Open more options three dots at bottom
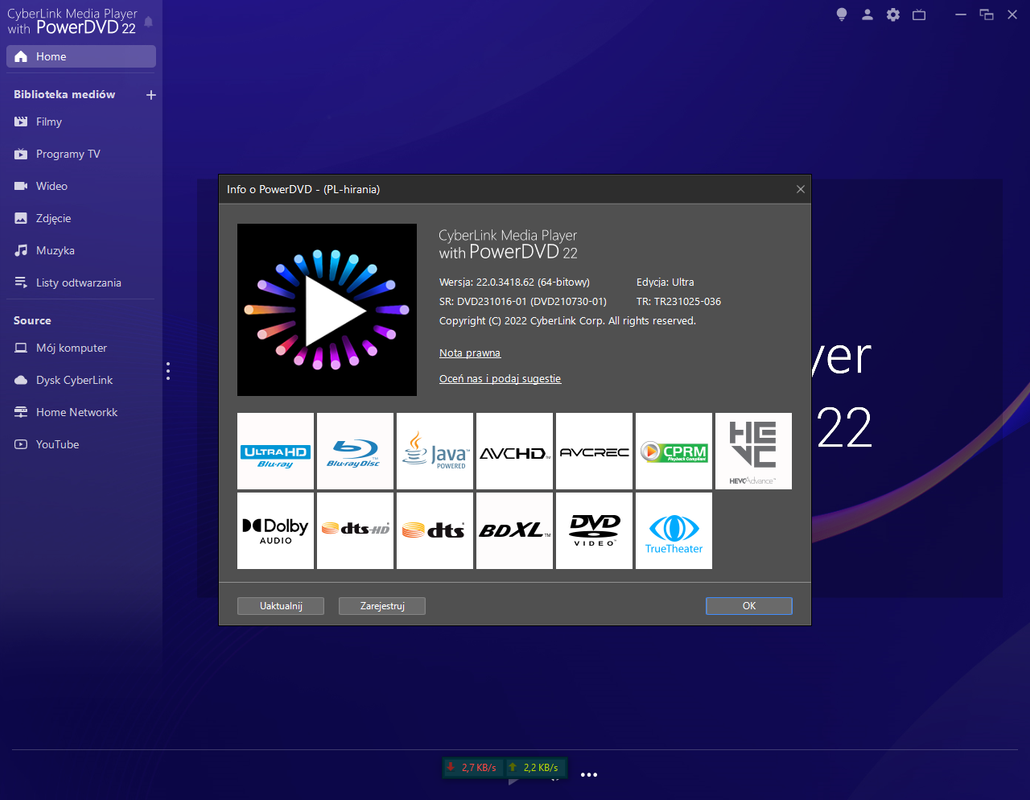 click(x=589, y=775)
